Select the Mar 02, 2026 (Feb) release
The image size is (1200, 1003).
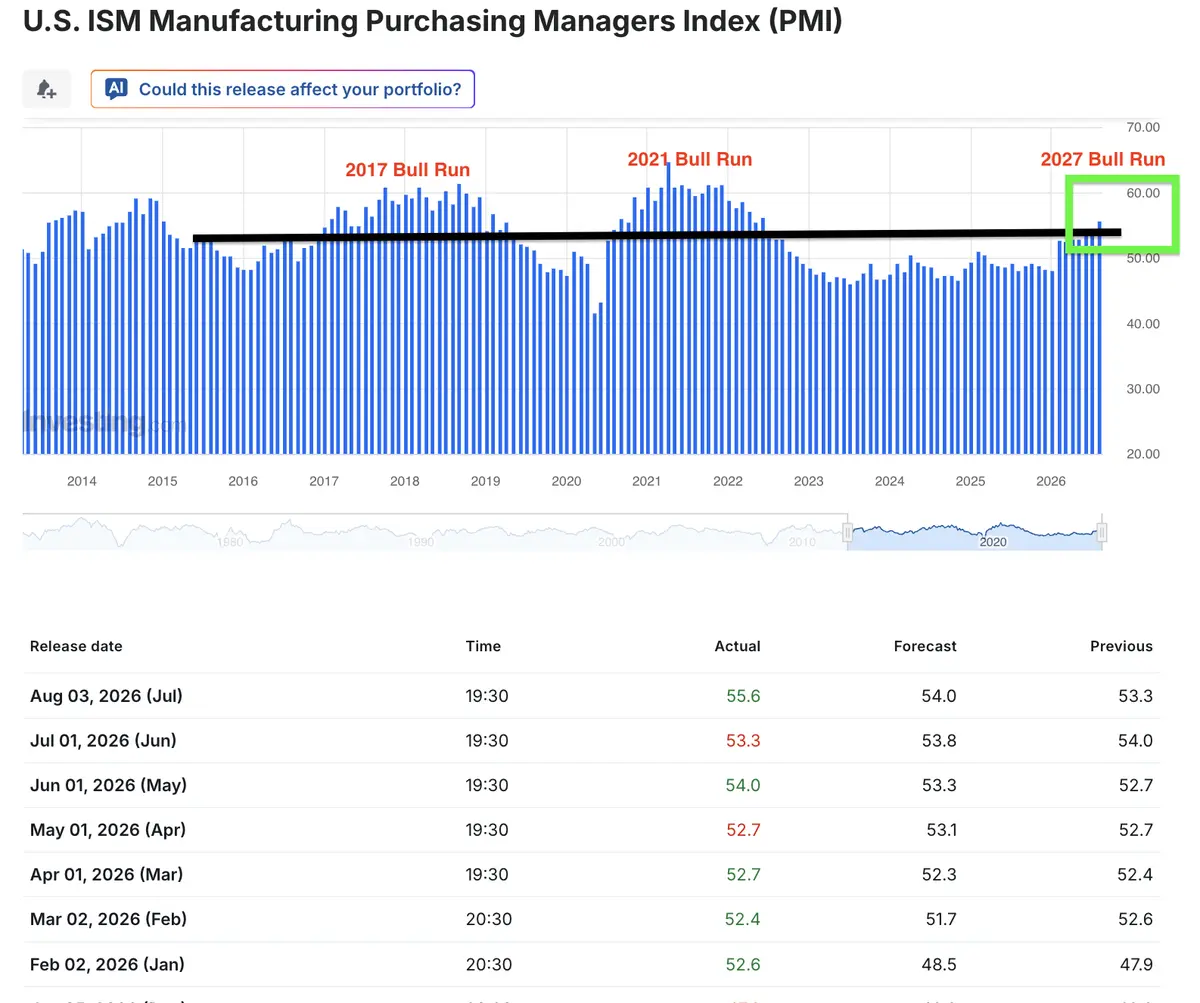pyautogui.click(x=591, y=919)
